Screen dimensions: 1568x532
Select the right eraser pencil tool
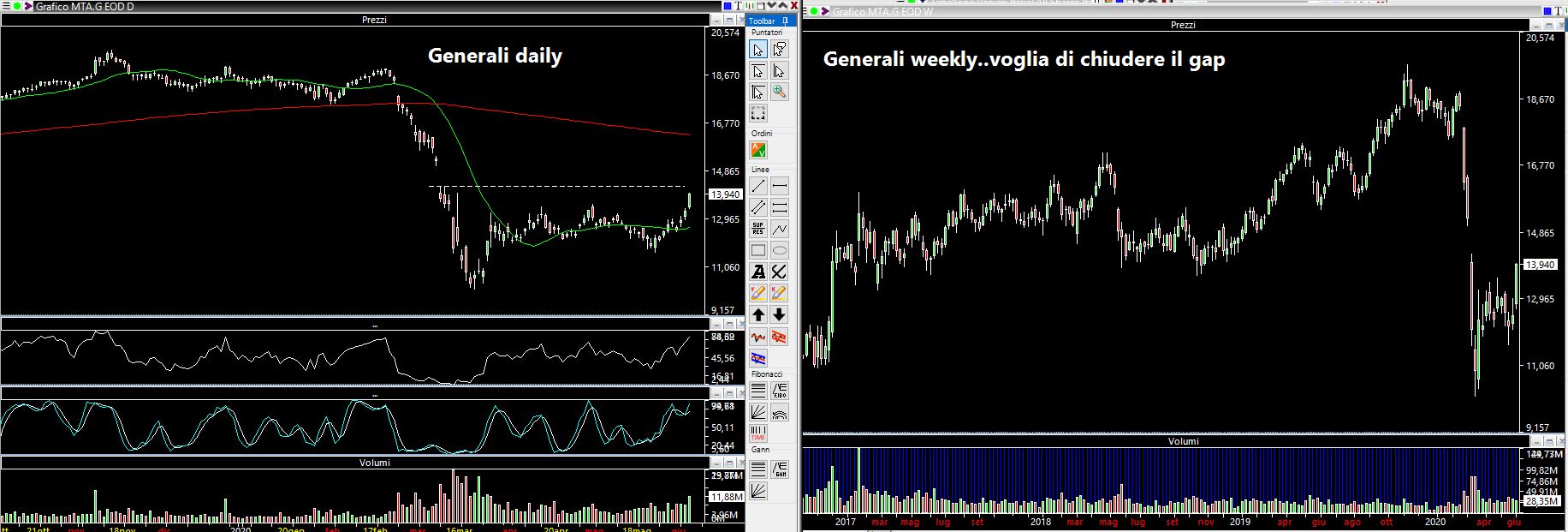[x=780, y=293]
